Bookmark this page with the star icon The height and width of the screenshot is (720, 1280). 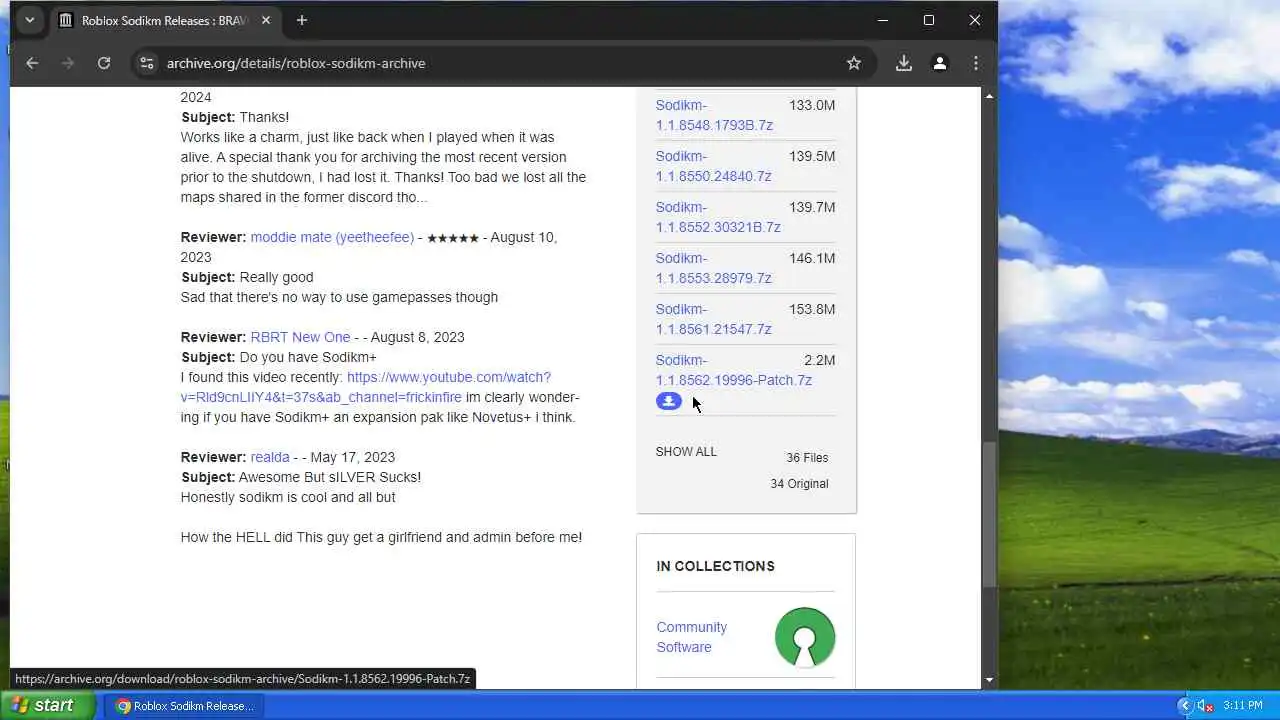tap(854, 63)
